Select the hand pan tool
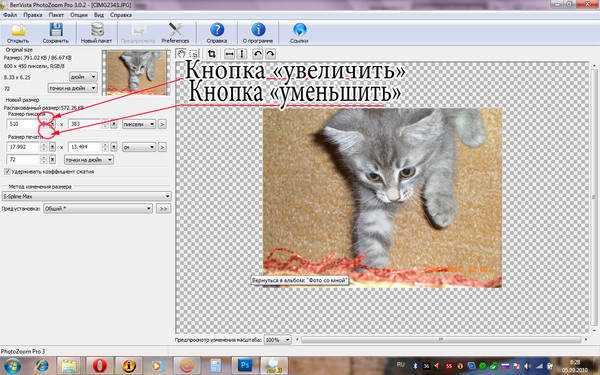 point(181,54)
